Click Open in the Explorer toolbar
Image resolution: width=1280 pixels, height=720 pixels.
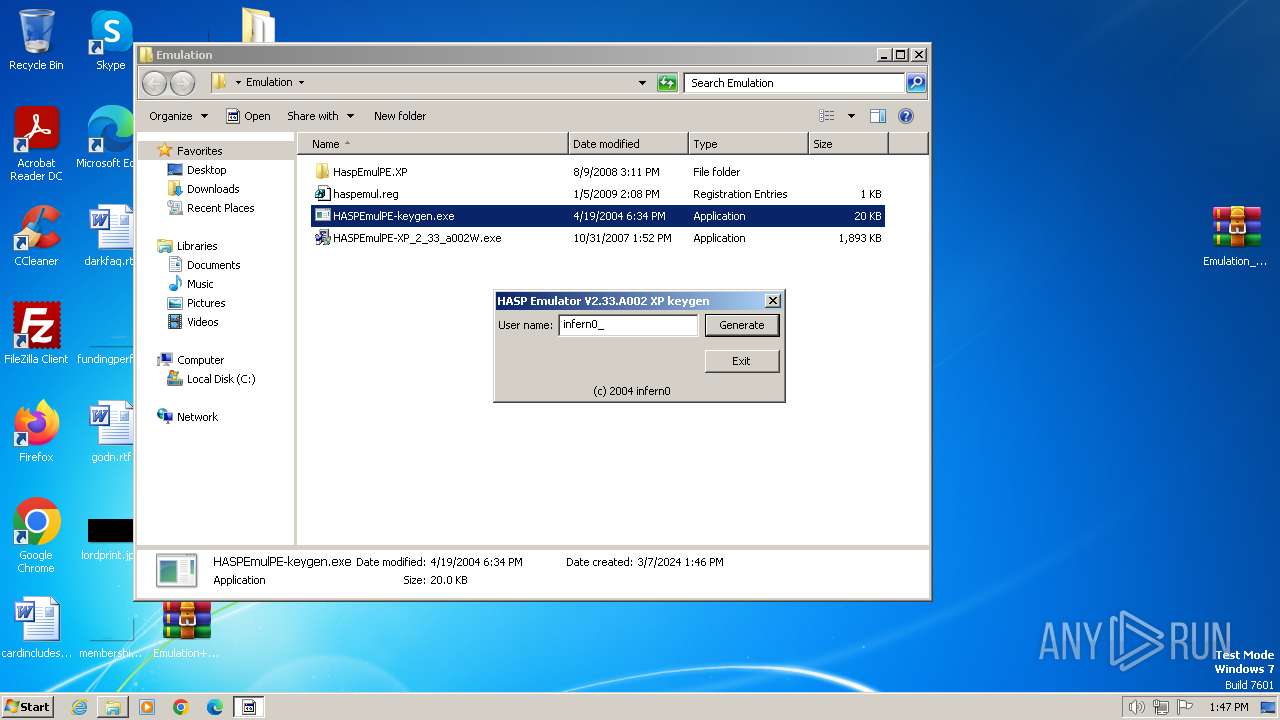pyautogui.click(x=248, y=116)
